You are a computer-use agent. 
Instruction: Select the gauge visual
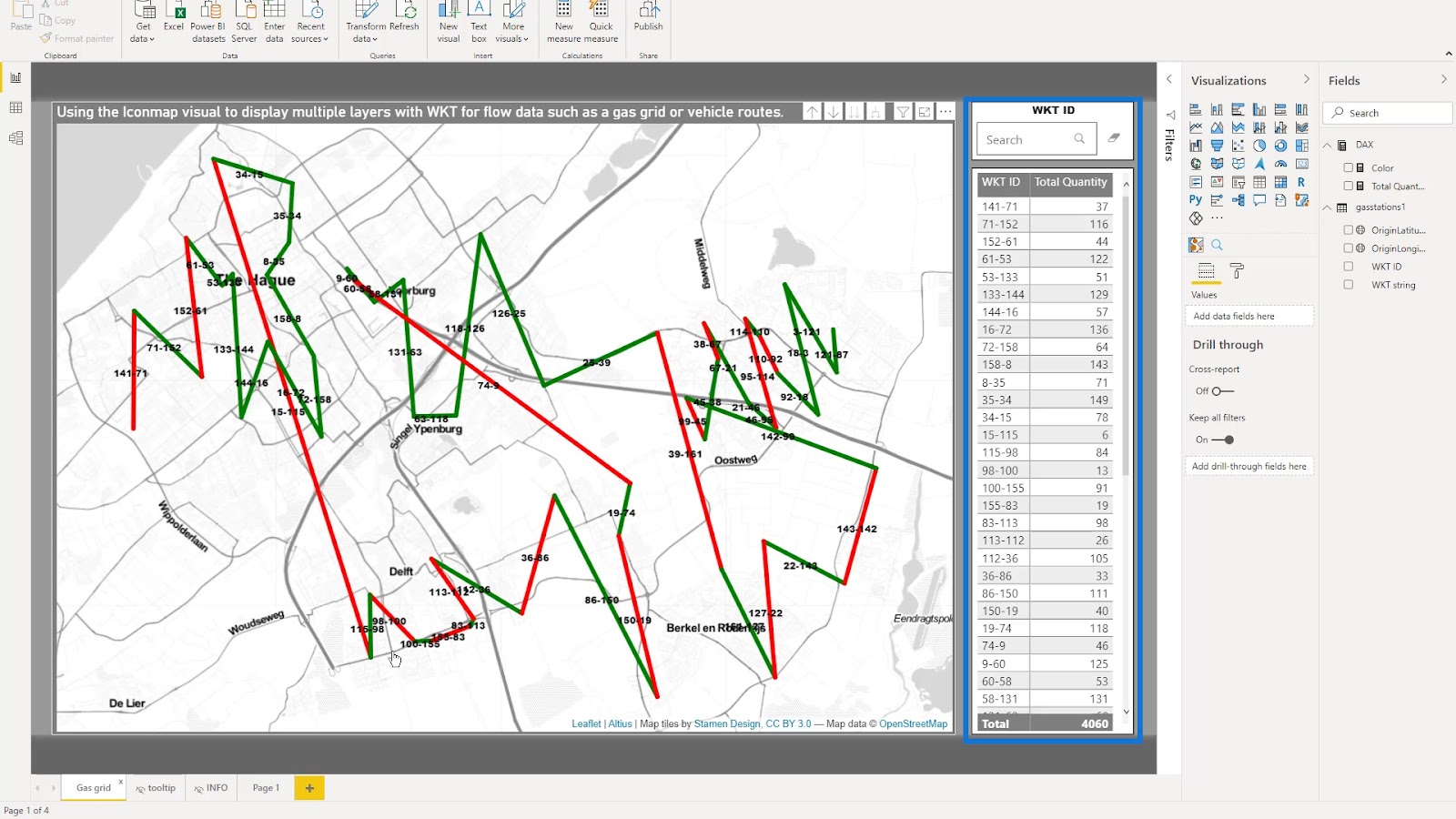pos(1280,164)
